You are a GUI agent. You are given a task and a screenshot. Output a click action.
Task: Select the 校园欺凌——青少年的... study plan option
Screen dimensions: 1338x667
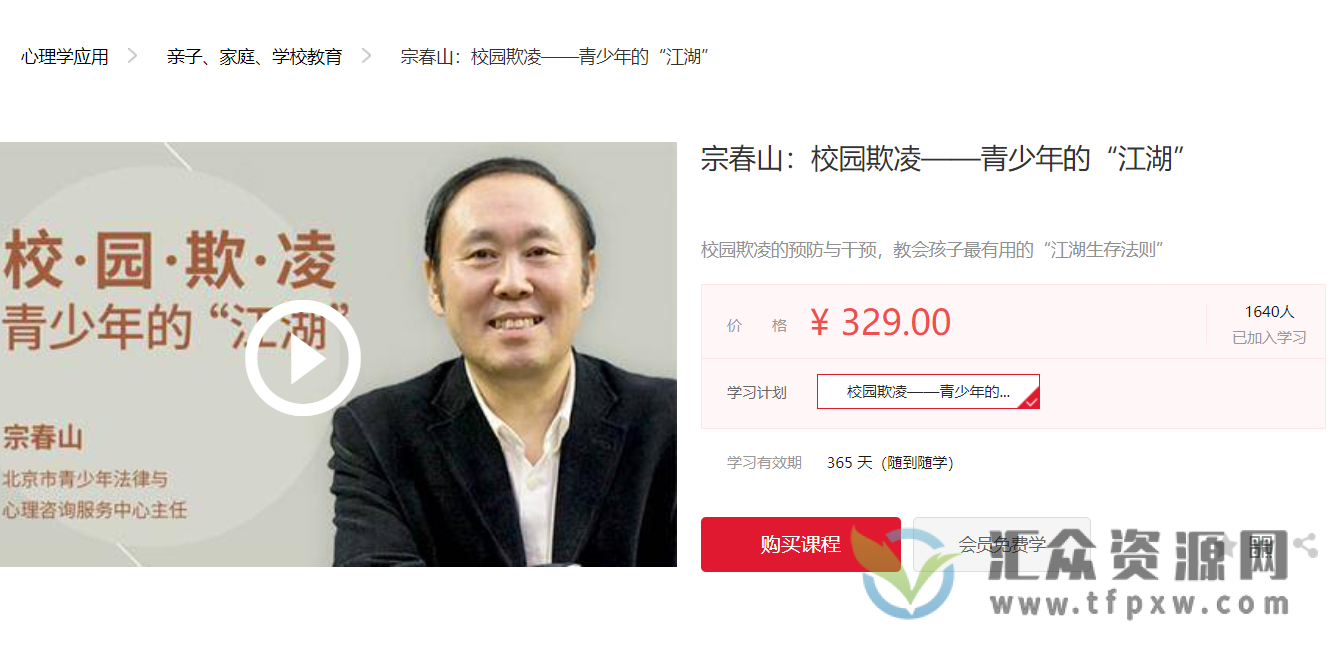[928, 392]
